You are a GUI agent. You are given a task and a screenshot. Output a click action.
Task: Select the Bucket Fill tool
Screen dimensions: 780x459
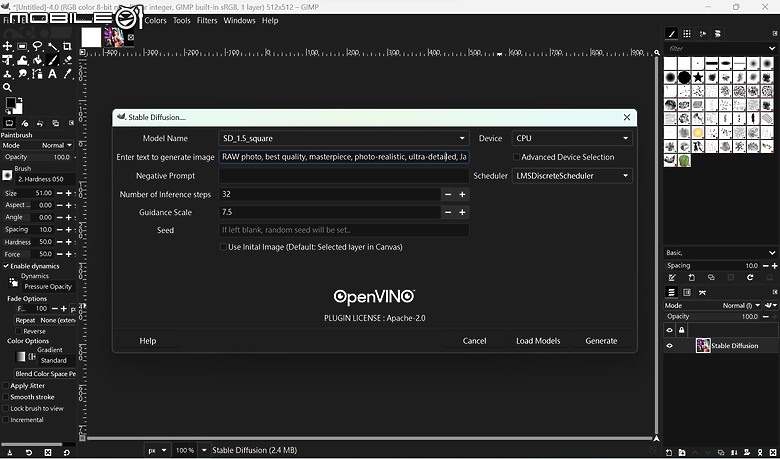37,60
